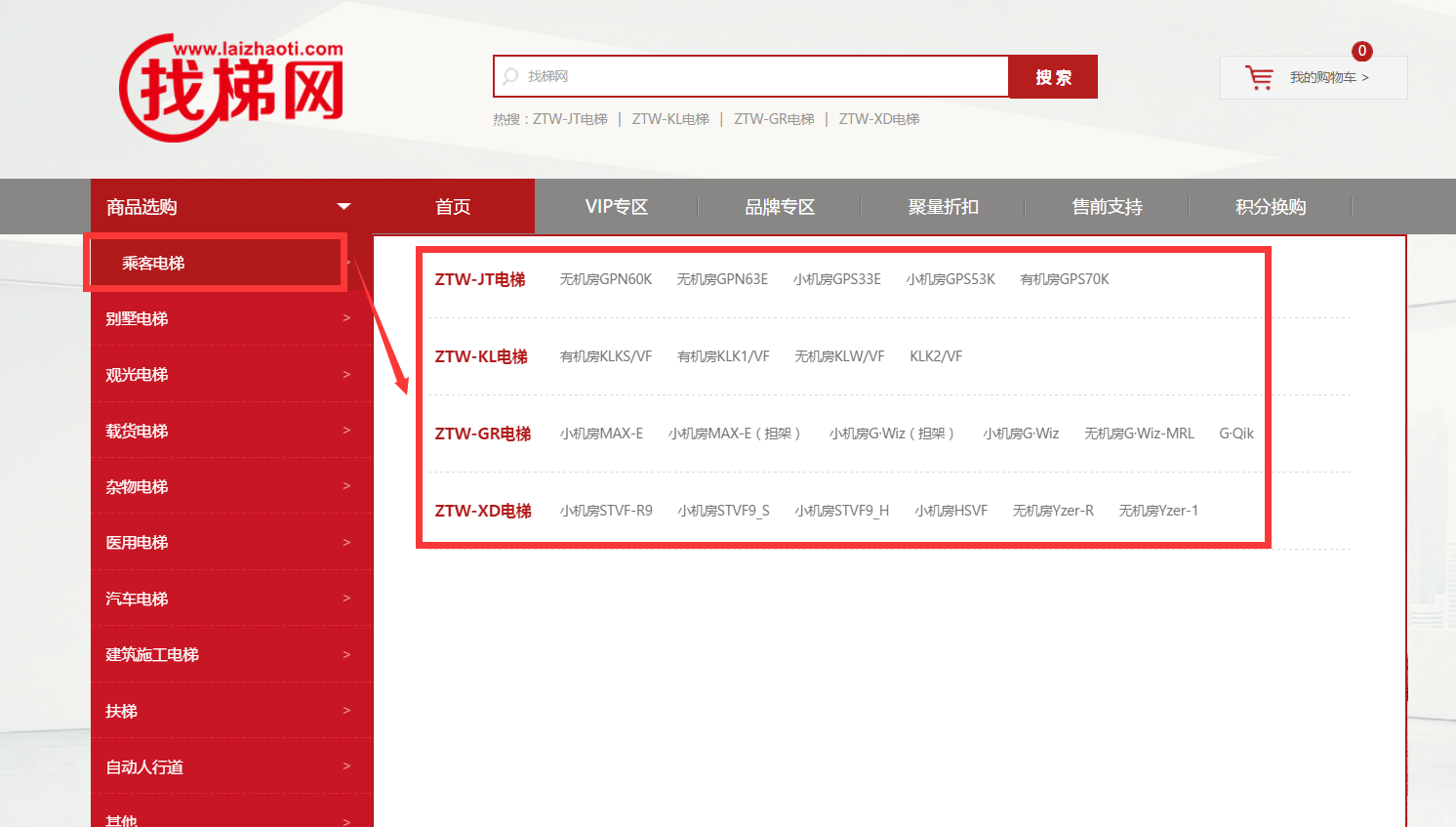Screen dimensions: 1456x827
Task: Click 无机房GPN60K model
Action: pyautogui.click(x=606, y=279)
